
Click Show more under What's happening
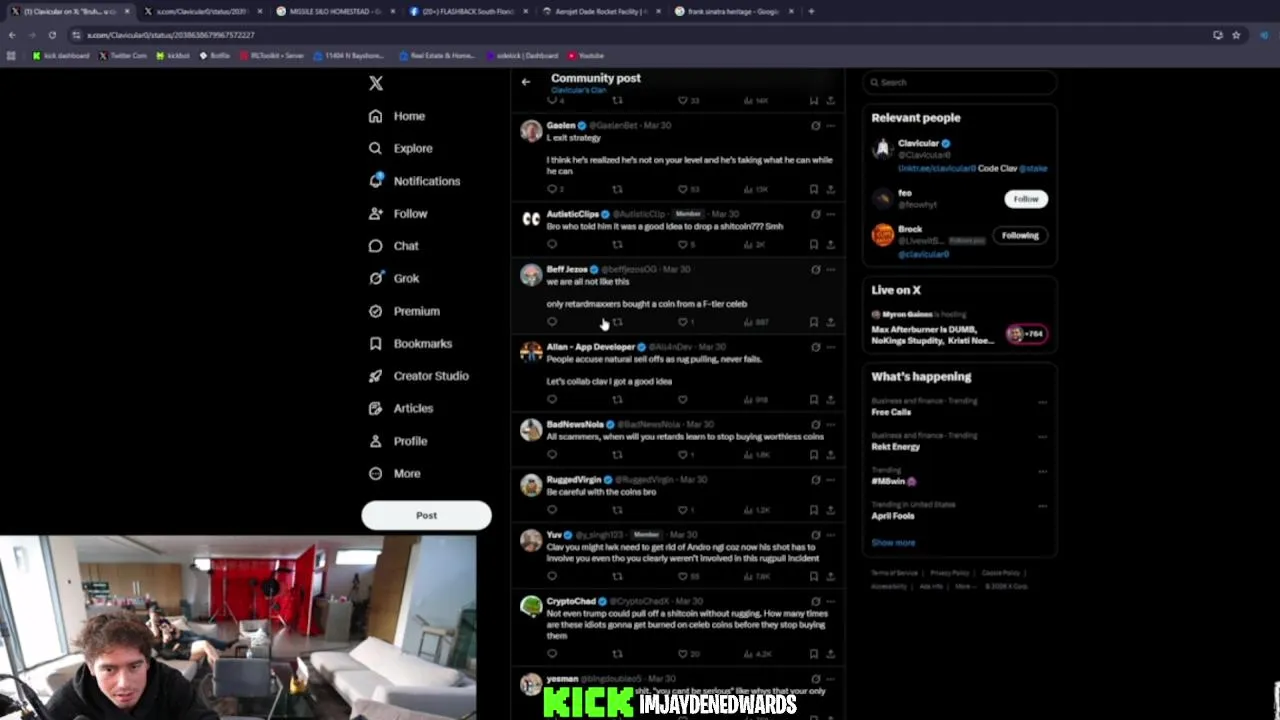pyautogui.click(x=893, y=543)
